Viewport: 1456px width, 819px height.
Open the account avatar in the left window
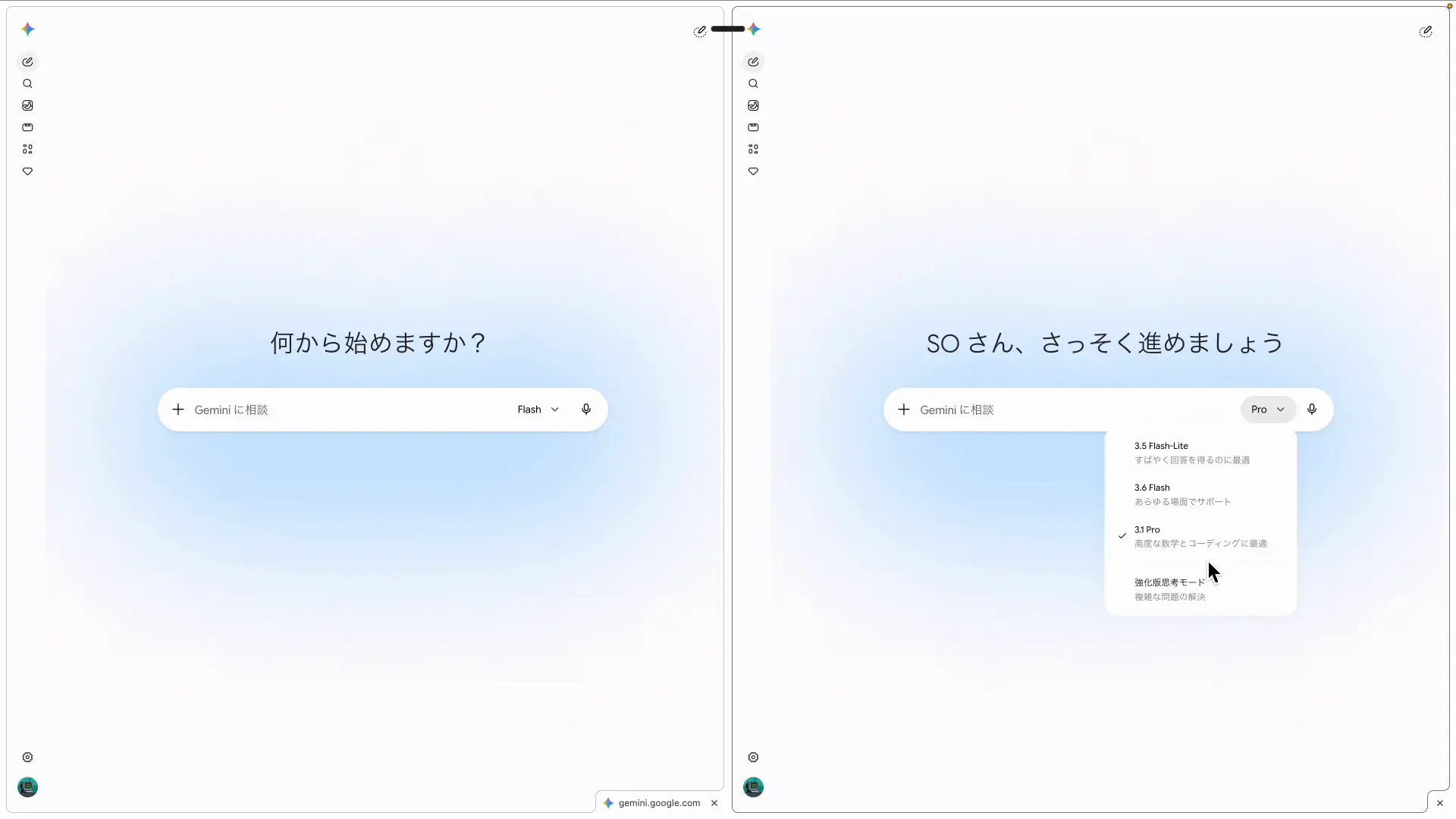click(x=28, y=787)
